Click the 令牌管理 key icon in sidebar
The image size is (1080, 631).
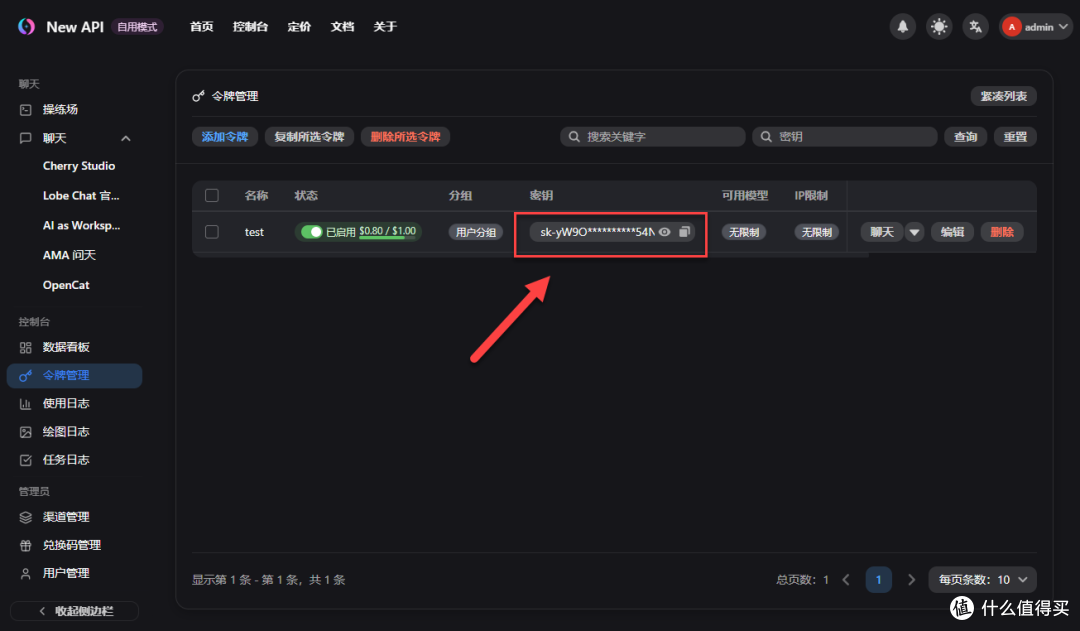tap(25, 375)
